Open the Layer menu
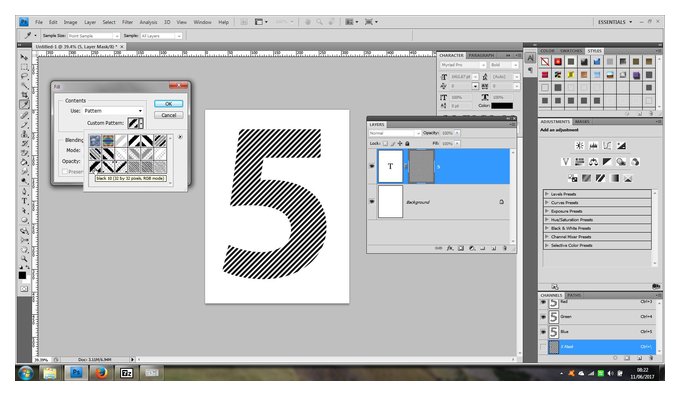The image size is (680, 396). pyautogui.click(x=90, y=22)
